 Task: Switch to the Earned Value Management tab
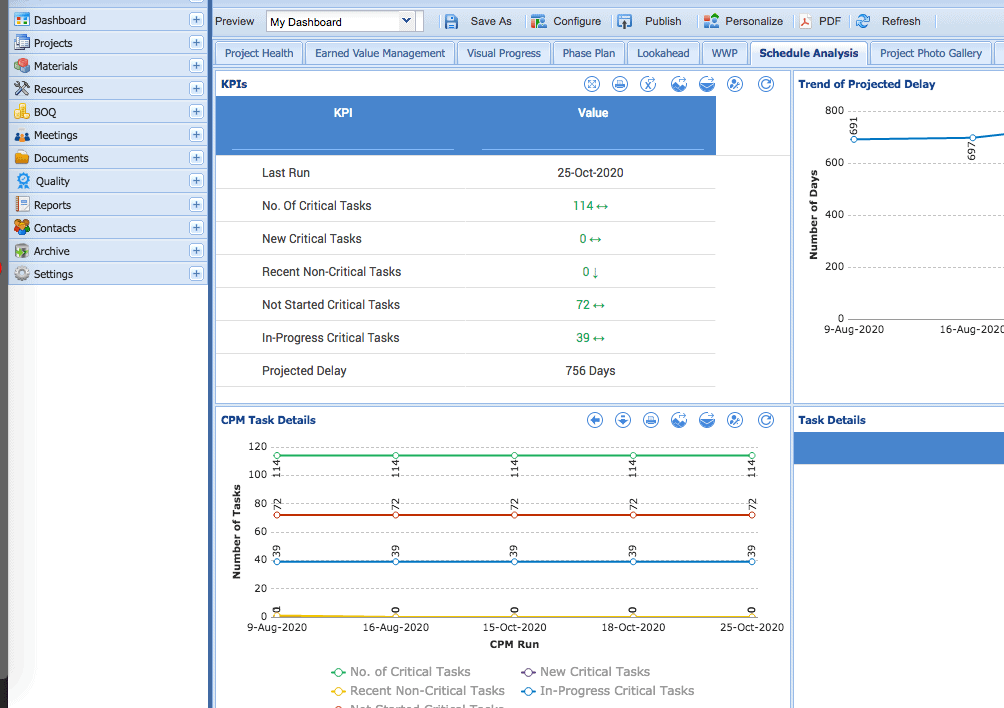coord(380,54)
